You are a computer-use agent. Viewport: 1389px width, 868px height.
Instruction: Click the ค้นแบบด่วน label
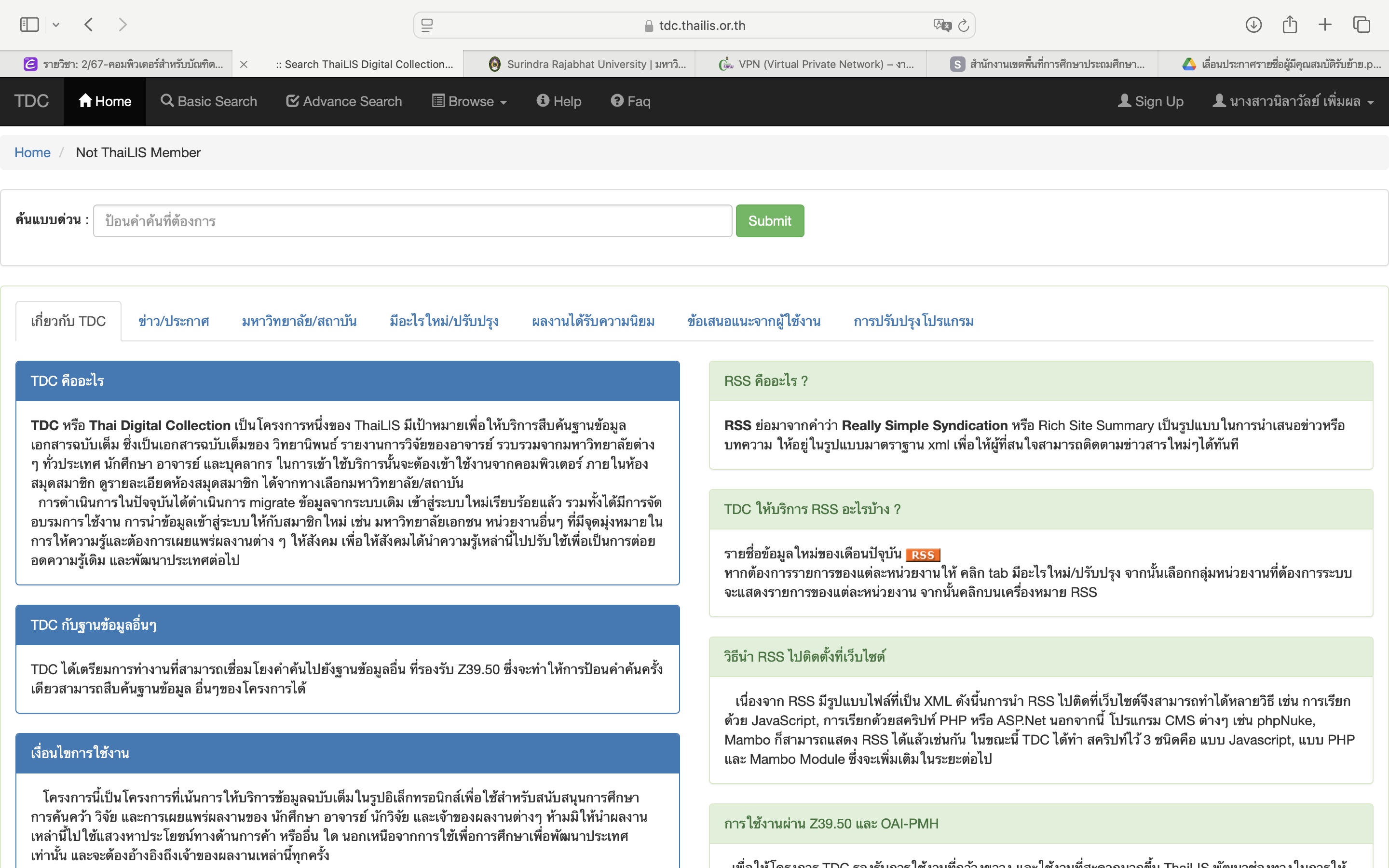[52, 220]
